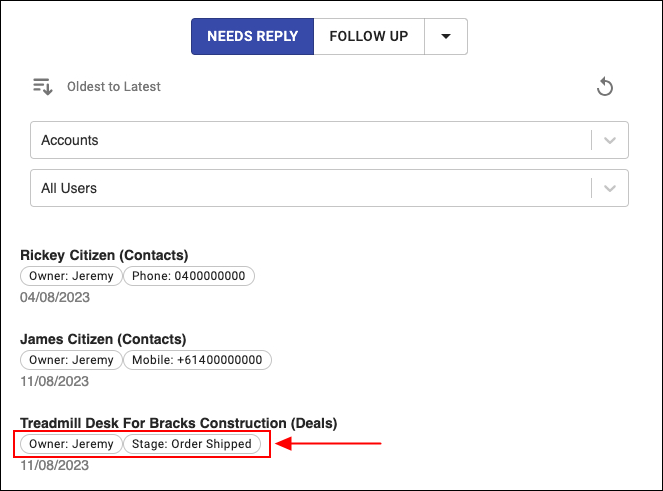Switch to the Needs Reply tab
Image resolution: width=663 pixels, height=491 pixels.
tap(252, 36)
